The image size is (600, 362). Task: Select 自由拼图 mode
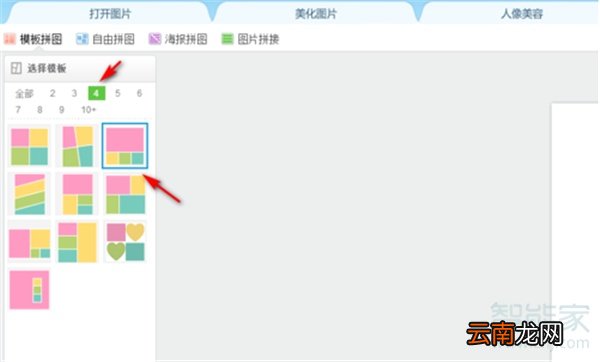tap(106, 39)
